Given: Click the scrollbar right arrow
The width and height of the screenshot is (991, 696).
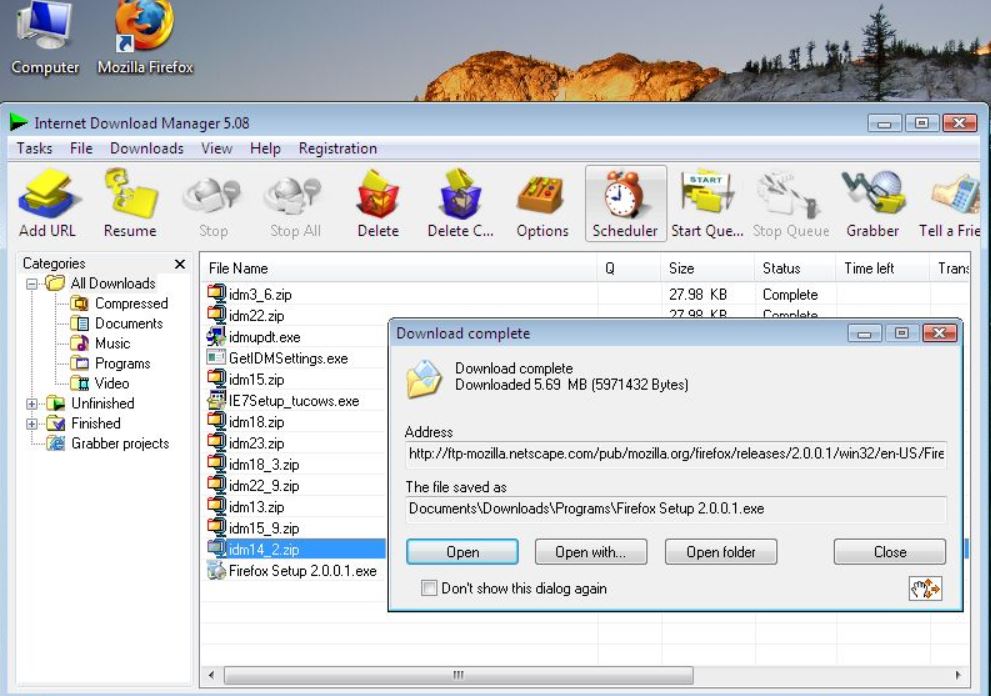Looking at the screenshot, I should (x=959, y=675).
